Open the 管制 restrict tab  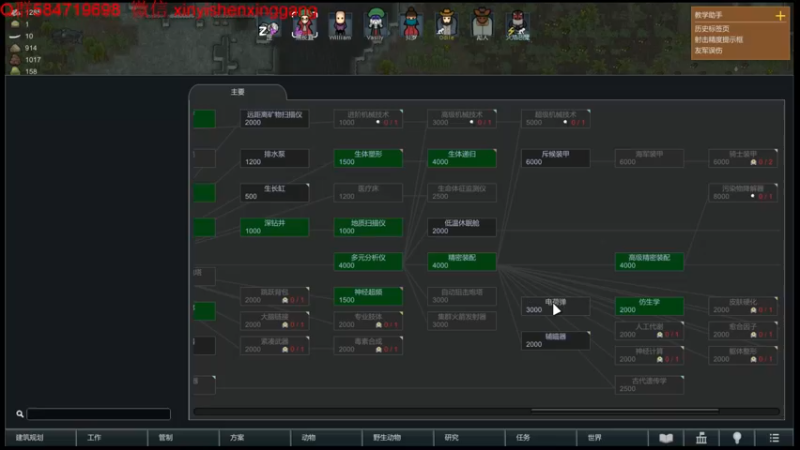183,438
